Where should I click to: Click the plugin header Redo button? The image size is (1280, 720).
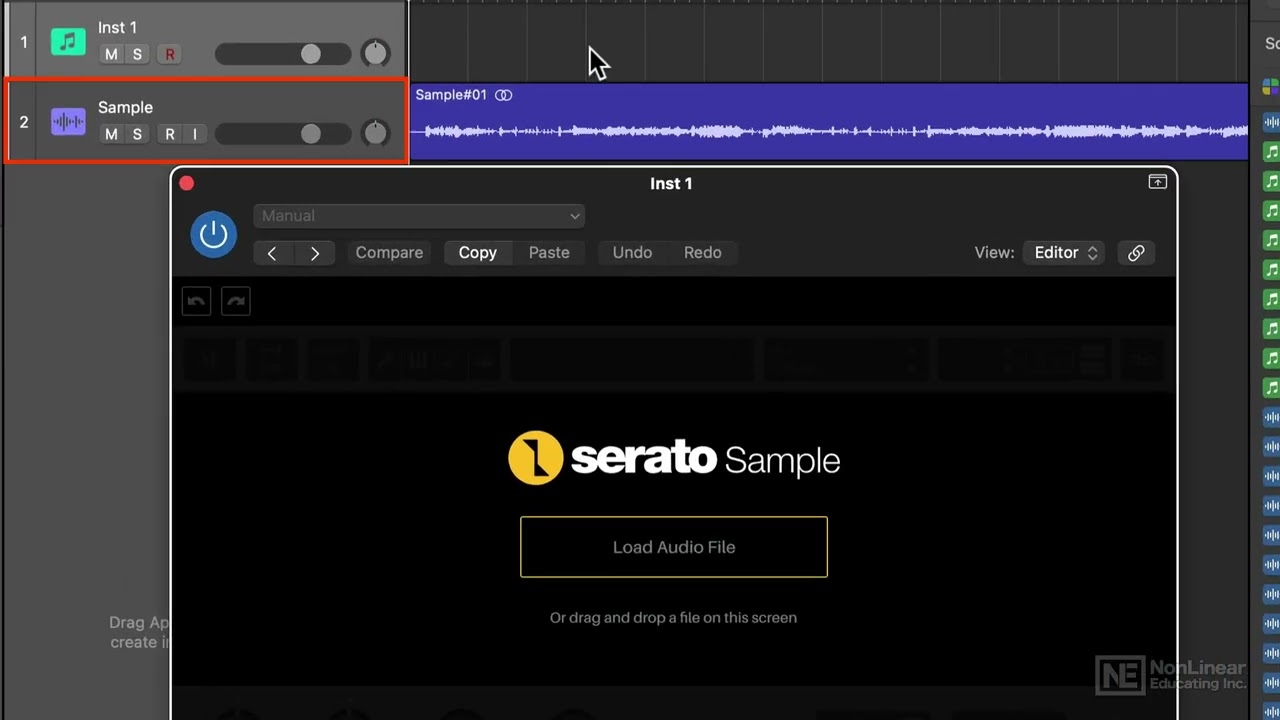point(703,253)
